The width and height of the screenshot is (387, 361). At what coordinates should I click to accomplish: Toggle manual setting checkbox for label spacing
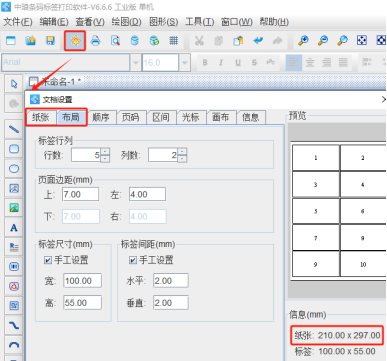tap(133, 260)
